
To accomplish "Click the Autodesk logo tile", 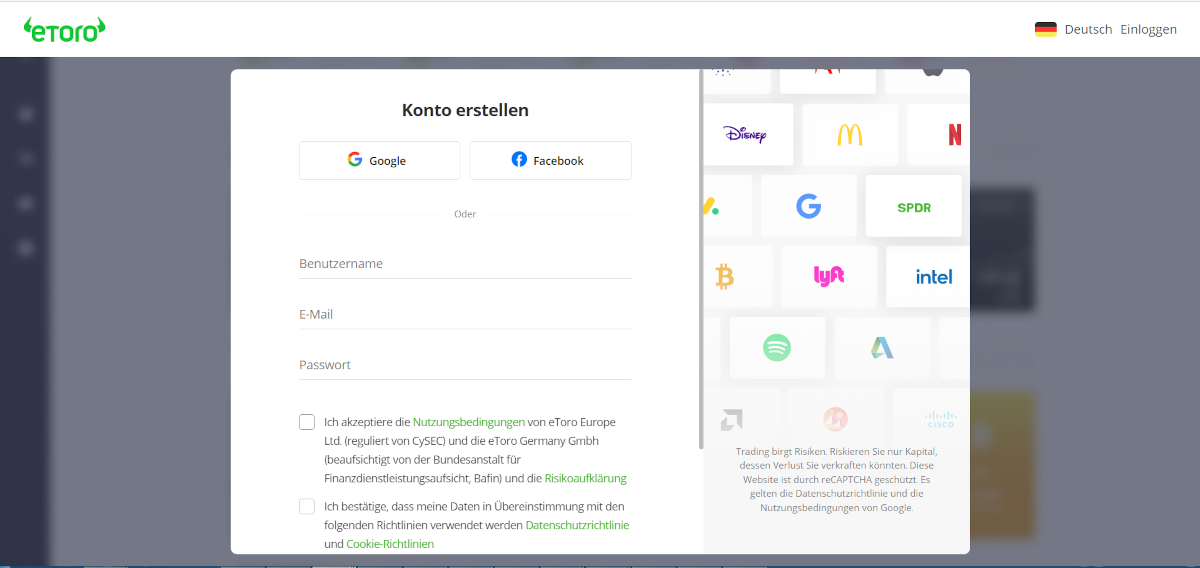I will [882, 348].
